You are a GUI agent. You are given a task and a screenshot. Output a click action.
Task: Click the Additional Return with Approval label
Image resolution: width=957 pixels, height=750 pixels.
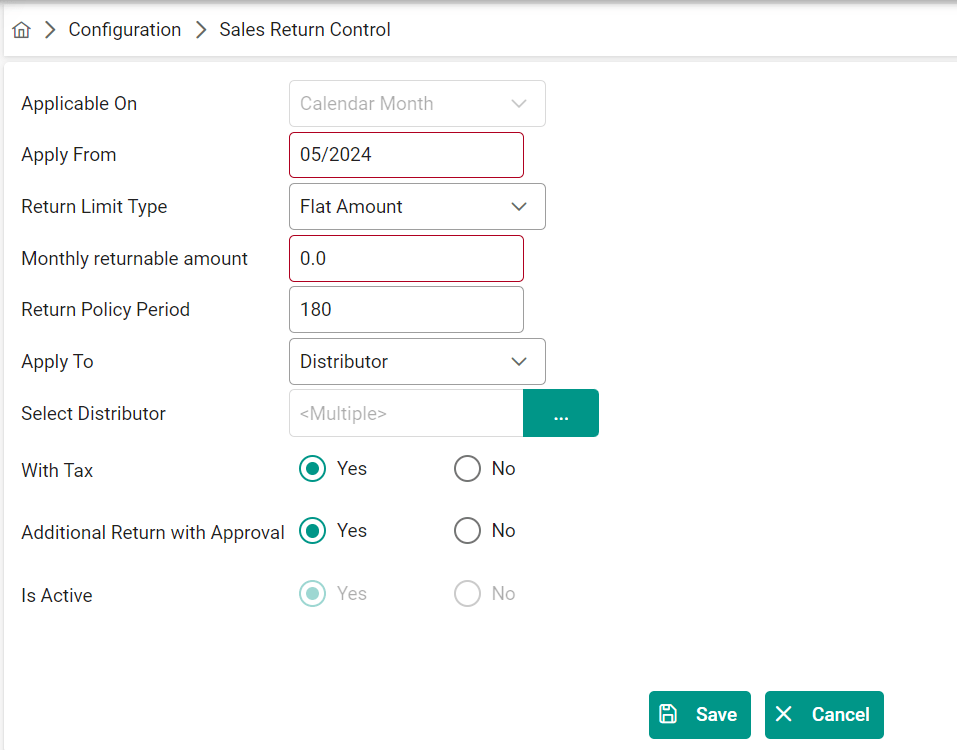[153, 533]
